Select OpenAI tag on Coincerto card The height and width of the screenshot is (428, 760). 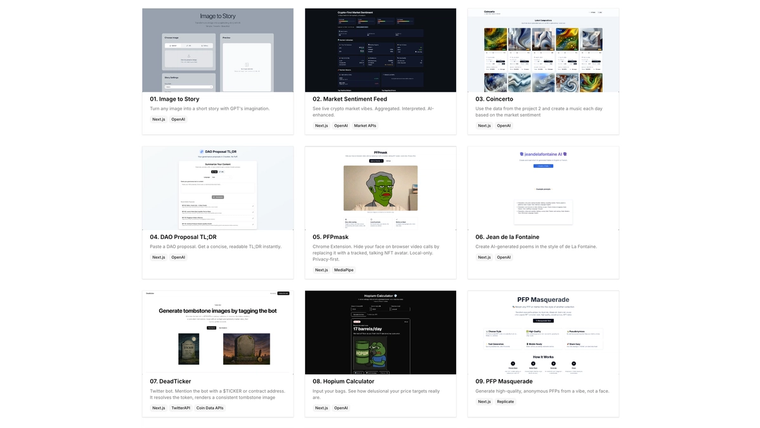[x=504, y=126]
